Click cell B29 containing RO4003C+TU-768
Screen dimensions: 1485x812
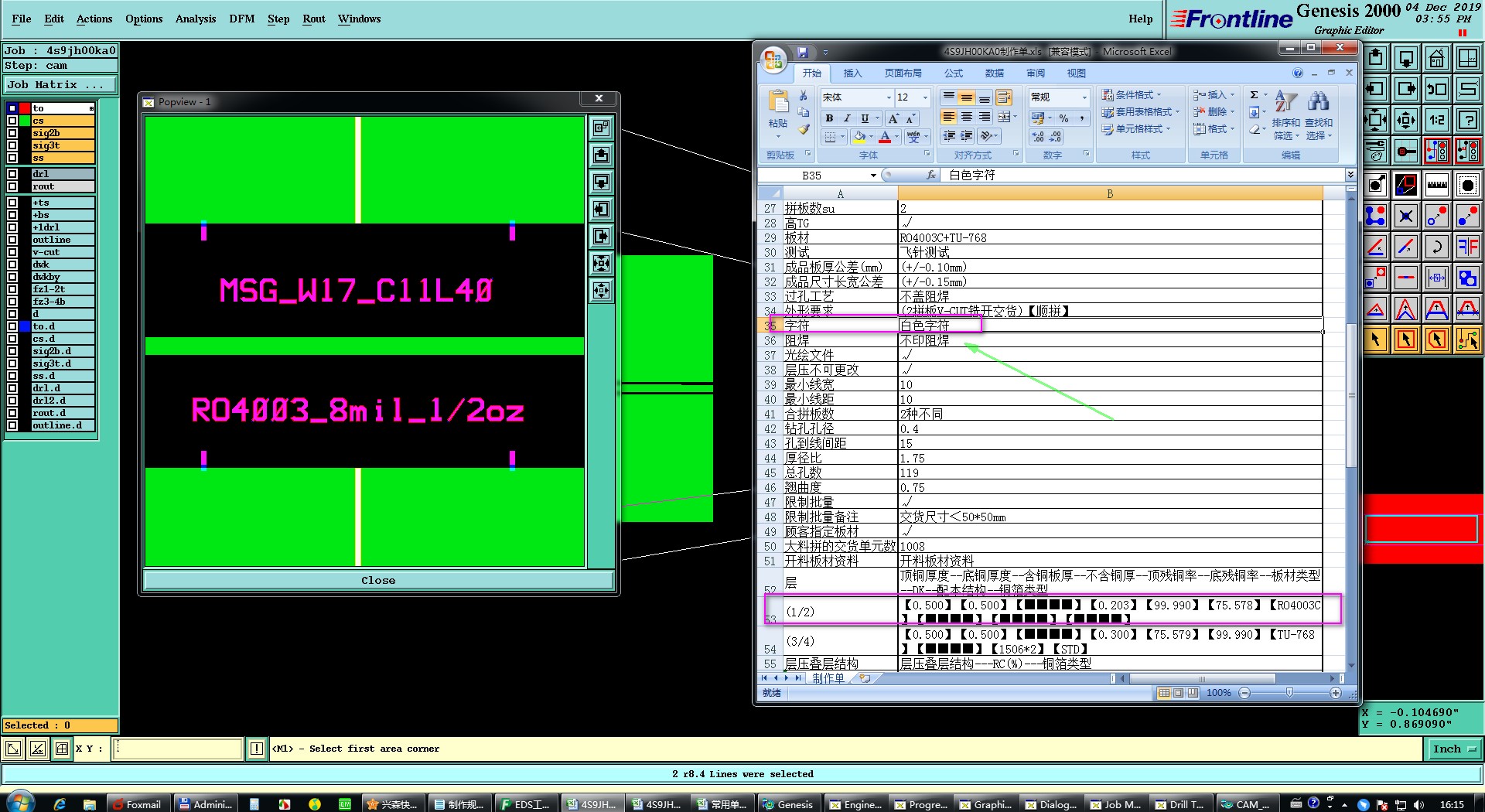point(1110,237)
